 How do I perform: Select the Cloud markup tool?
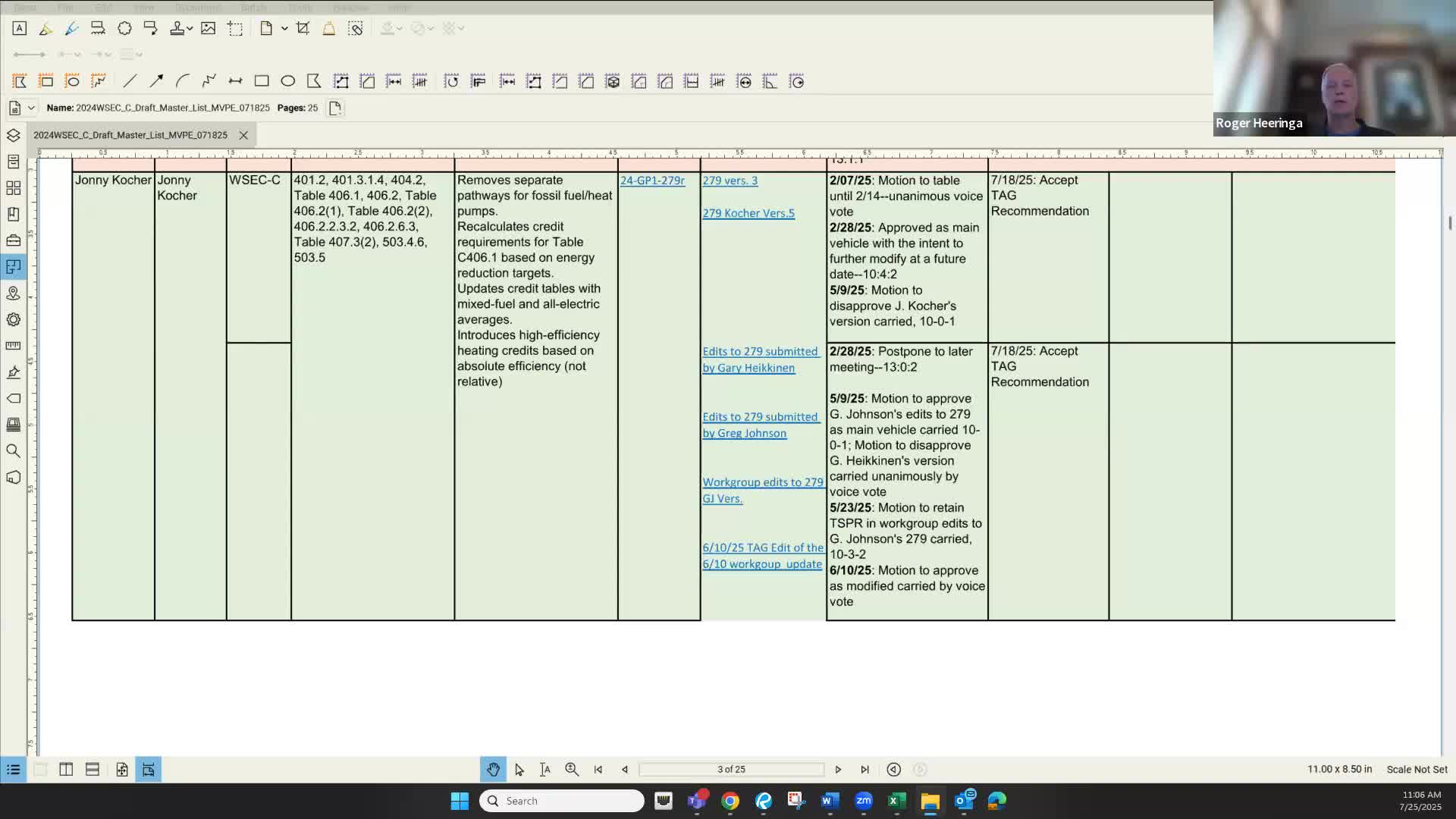pos(124,28)
